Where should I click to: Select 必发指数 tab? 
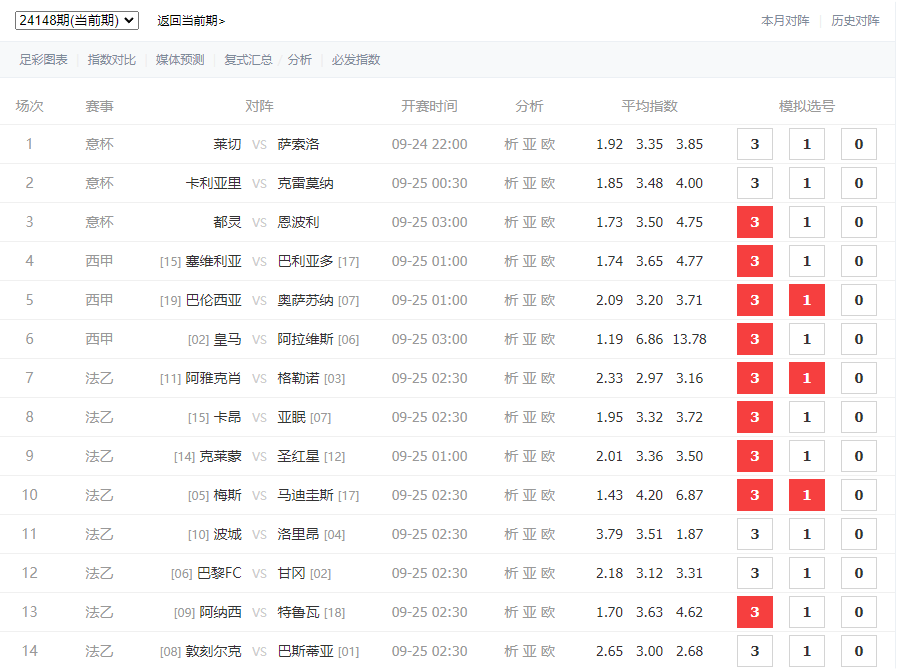point(356,60)
